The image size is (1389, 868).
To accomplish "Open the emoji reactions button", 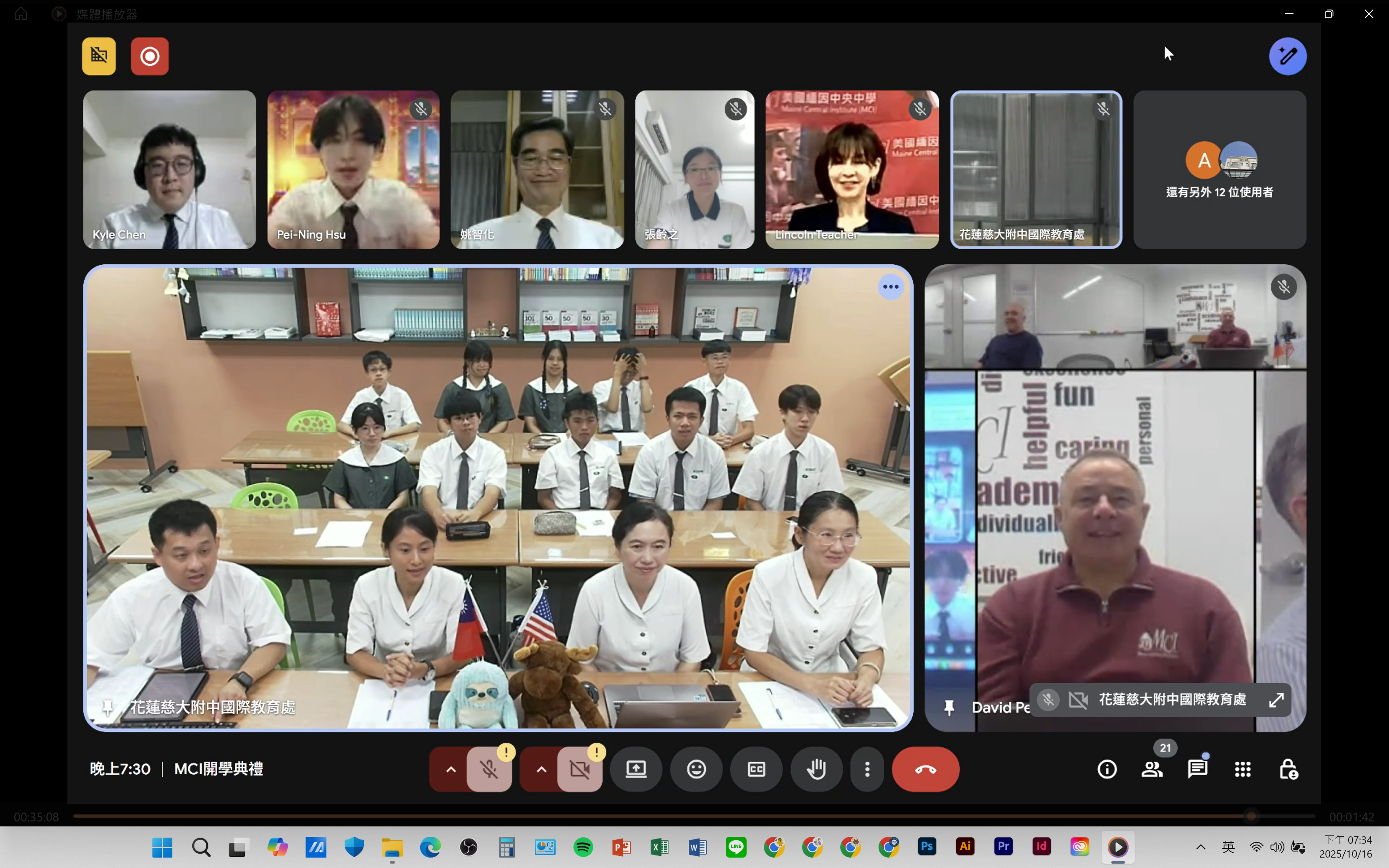I will (696, 769).
